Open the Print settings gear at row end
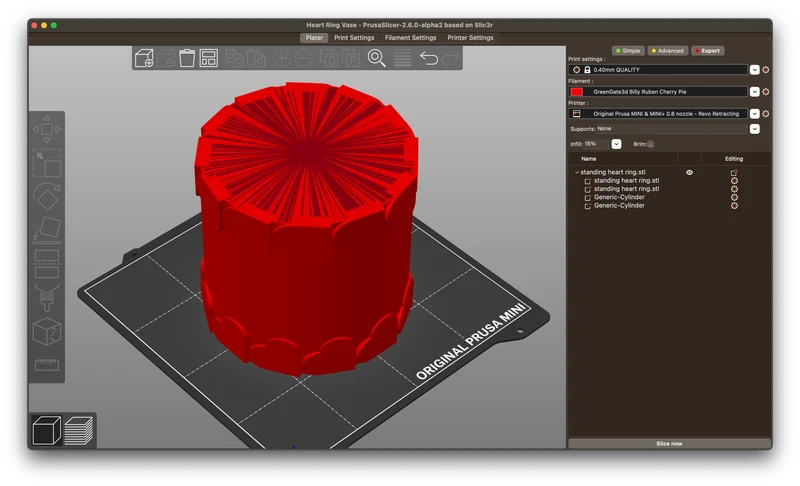 pos(766,69)
